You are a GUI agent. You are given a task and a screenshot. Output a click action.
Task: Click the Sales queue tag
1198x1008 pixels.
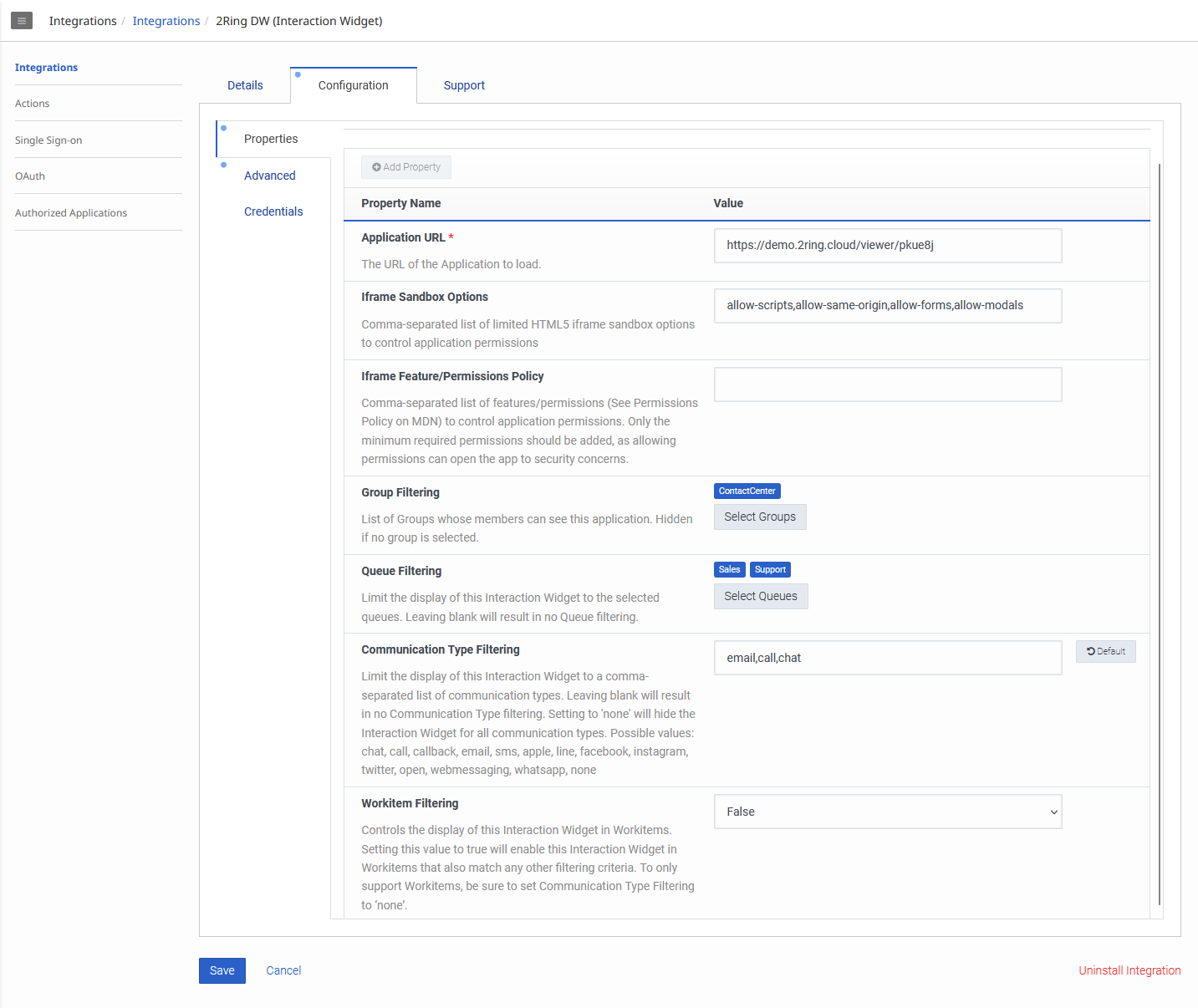[x=729, y=569]
